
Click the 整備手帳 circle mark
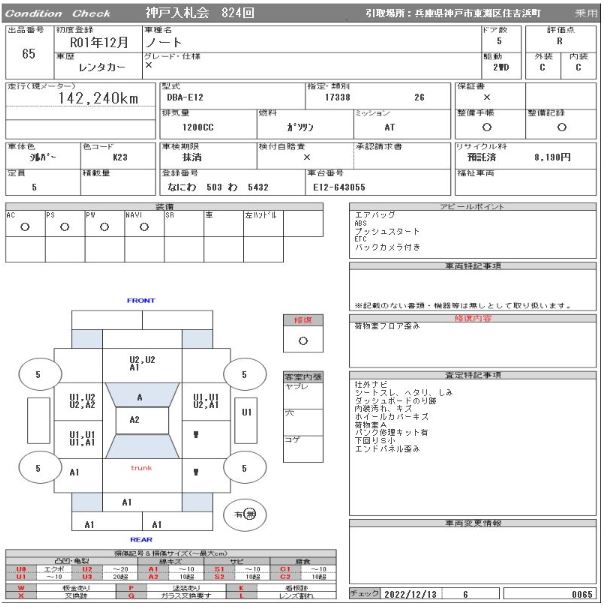click(x=487, y=128)
